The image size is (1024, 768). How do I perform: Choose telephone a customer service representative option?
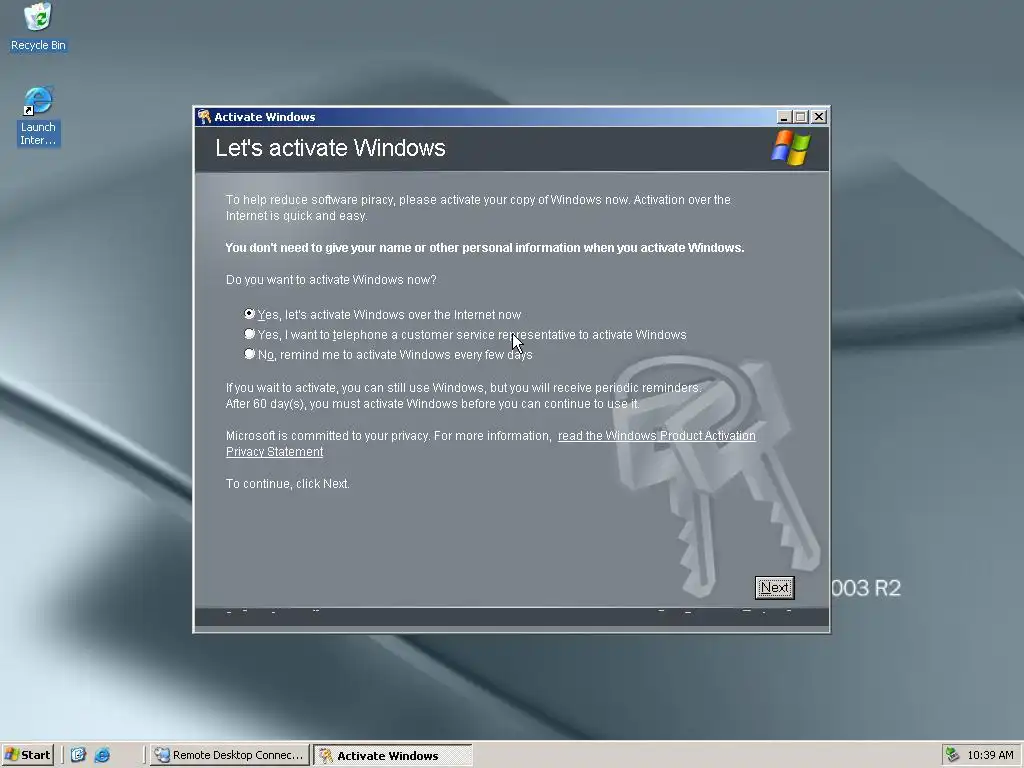coord(465,335)
